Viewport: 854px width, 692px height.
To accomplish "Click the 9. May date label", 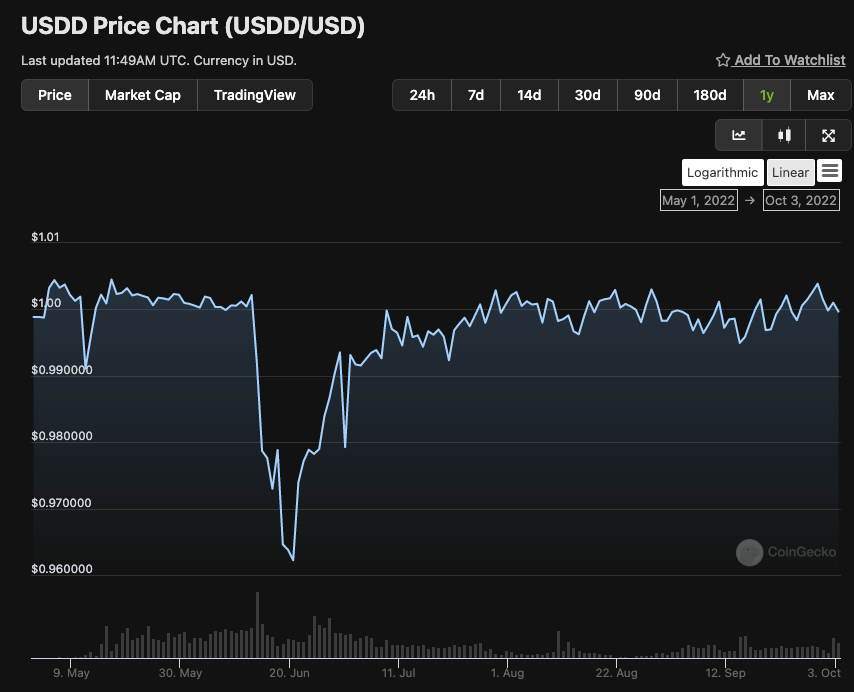I will 71,673.
